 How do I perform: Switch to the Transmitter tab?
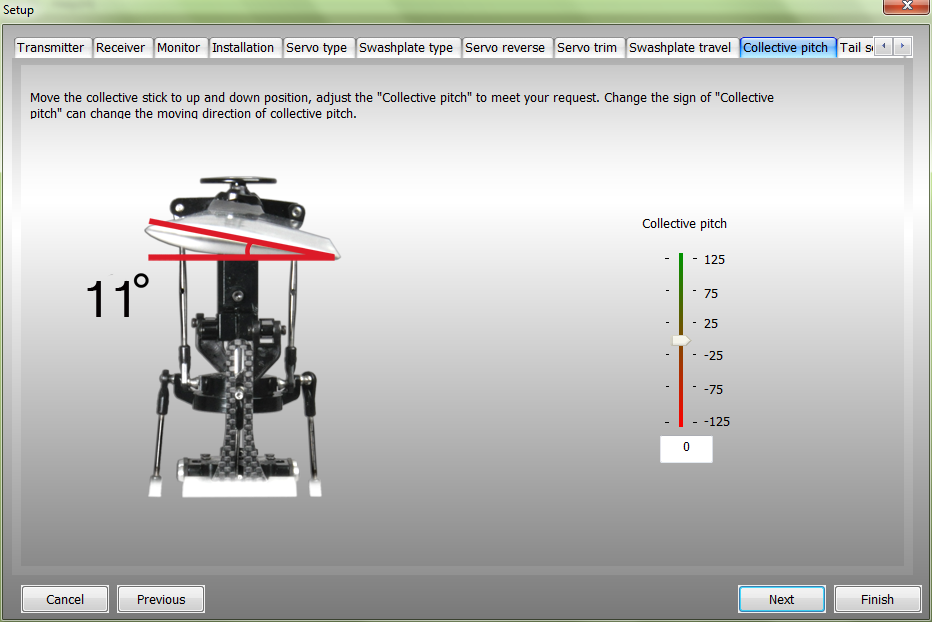[x=51, y=48]
